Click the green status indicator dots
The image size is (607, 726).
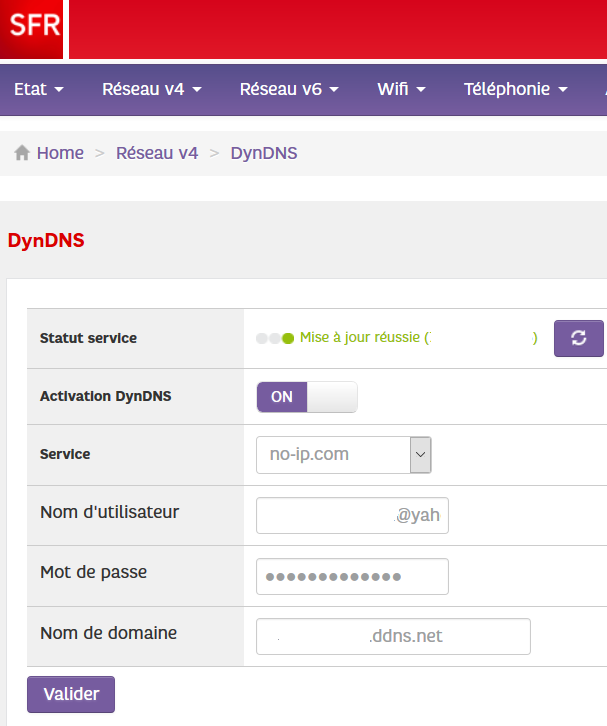pos(275,339)
